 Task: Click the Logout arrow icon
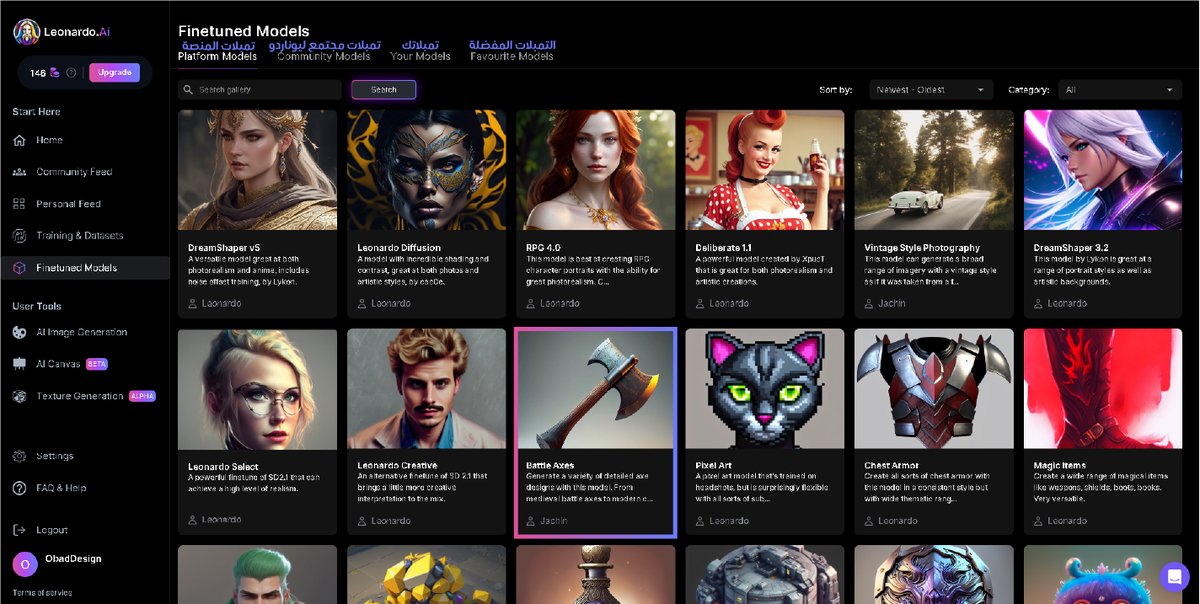[x=19, y=530]
